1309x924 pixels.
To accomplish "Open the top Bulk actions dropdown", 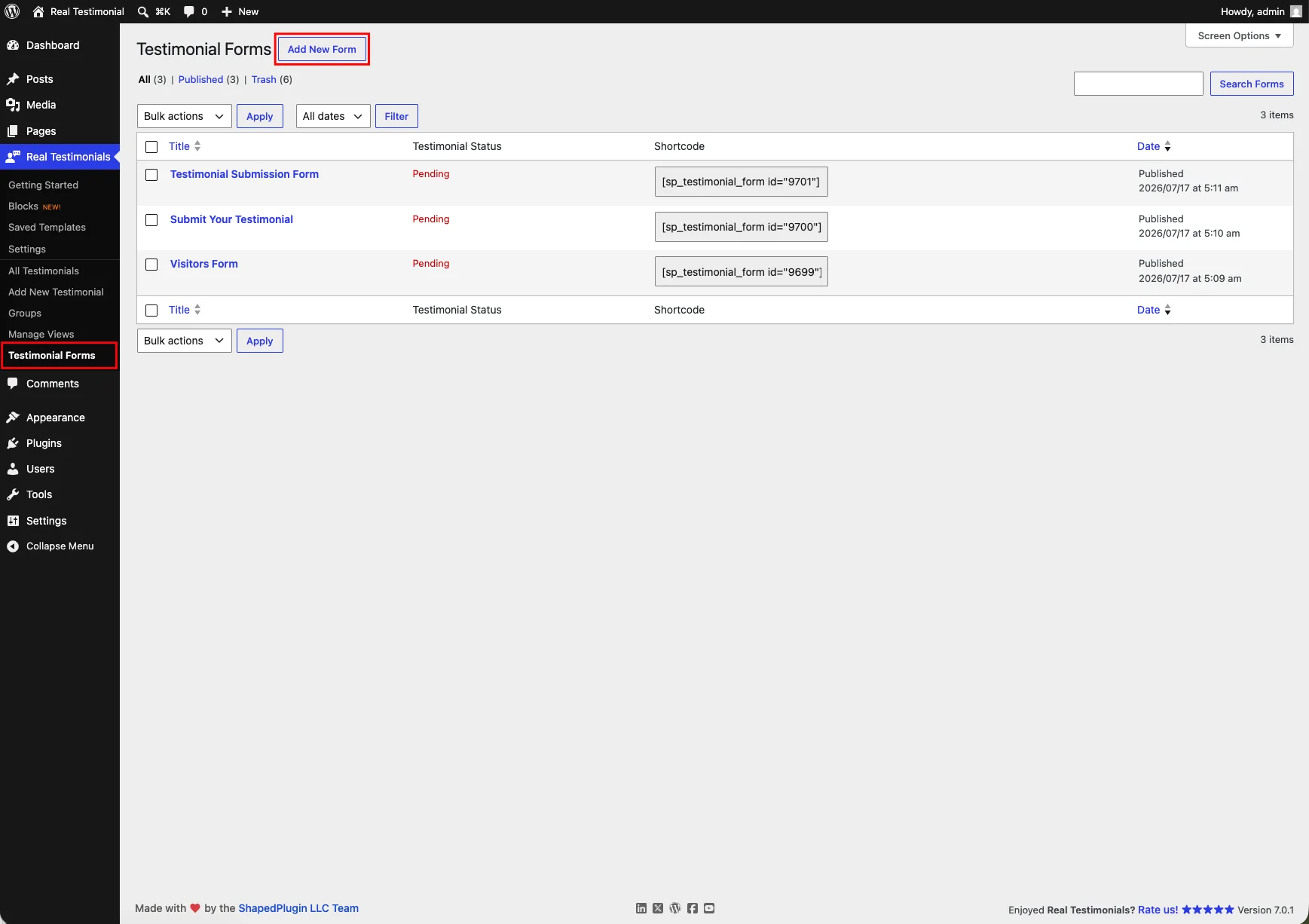I will (185, 116).
